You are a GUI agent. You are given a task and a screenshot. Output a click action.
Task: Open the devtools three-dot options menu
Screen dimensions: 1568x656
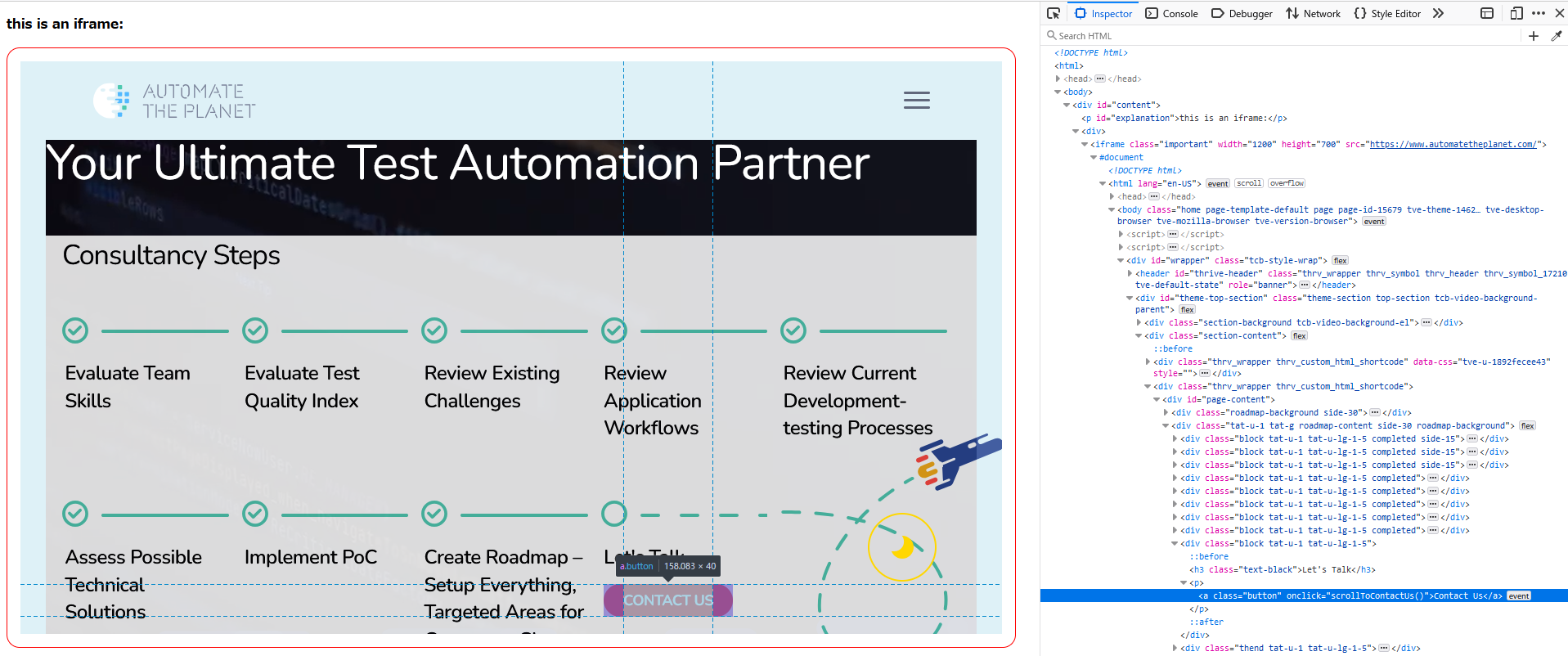pyautogui.click(x=1539, y=13)
